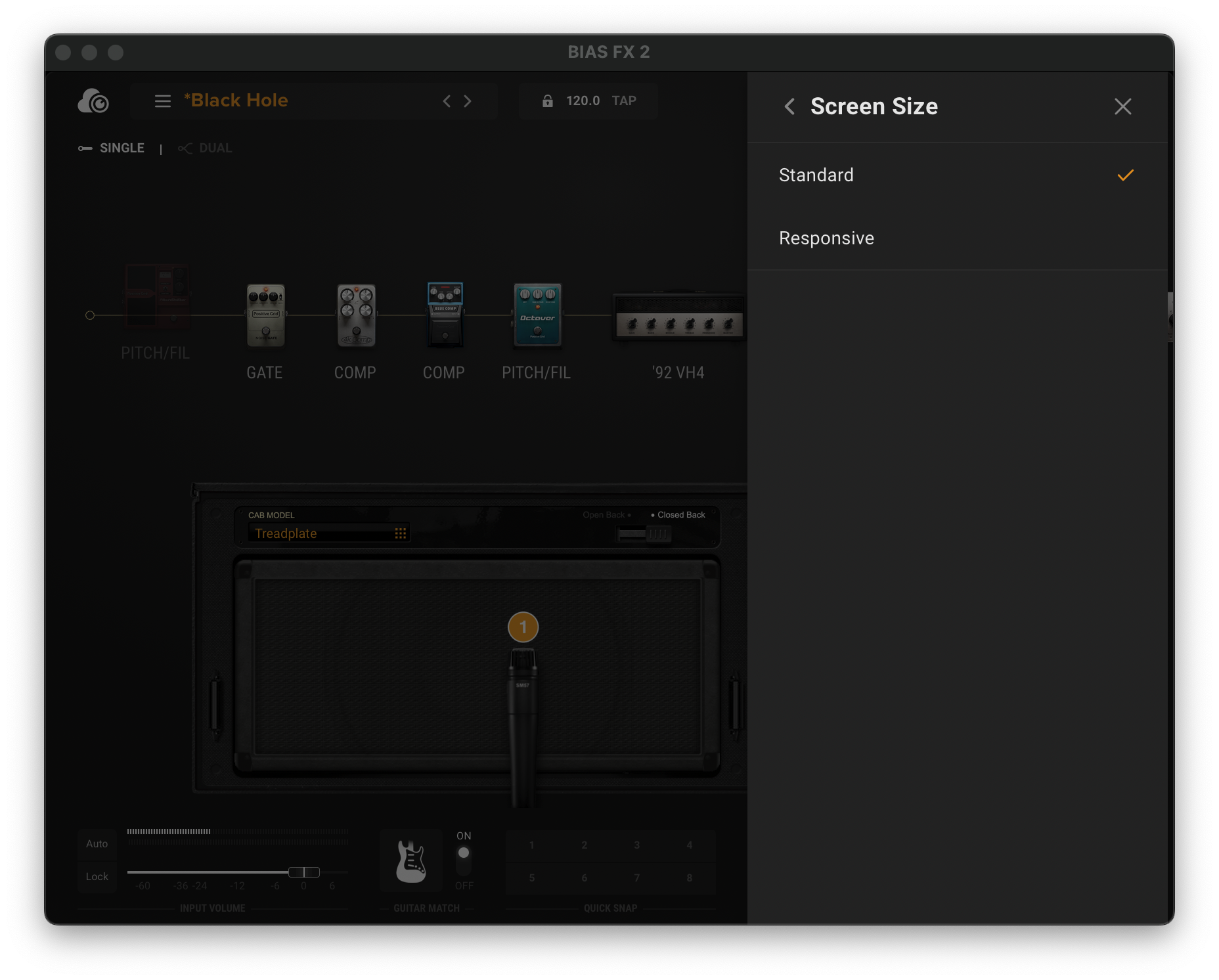1219x980 pixels.
Task: Go back from Screen Size panel
Action: pos(789,106)
